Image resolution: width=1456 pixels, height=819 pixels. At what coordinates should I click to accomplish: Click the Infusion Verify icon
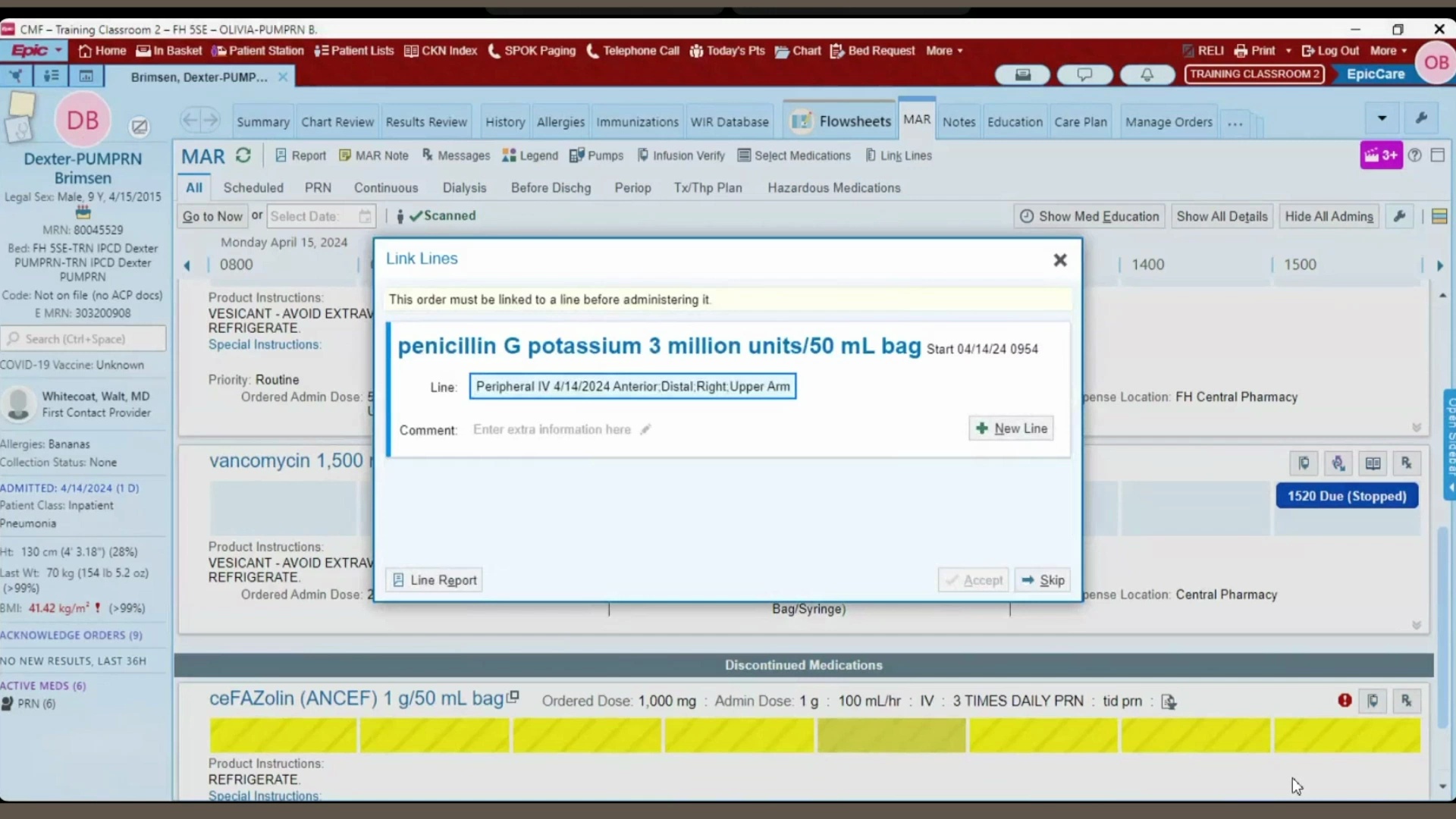[642, 155]
